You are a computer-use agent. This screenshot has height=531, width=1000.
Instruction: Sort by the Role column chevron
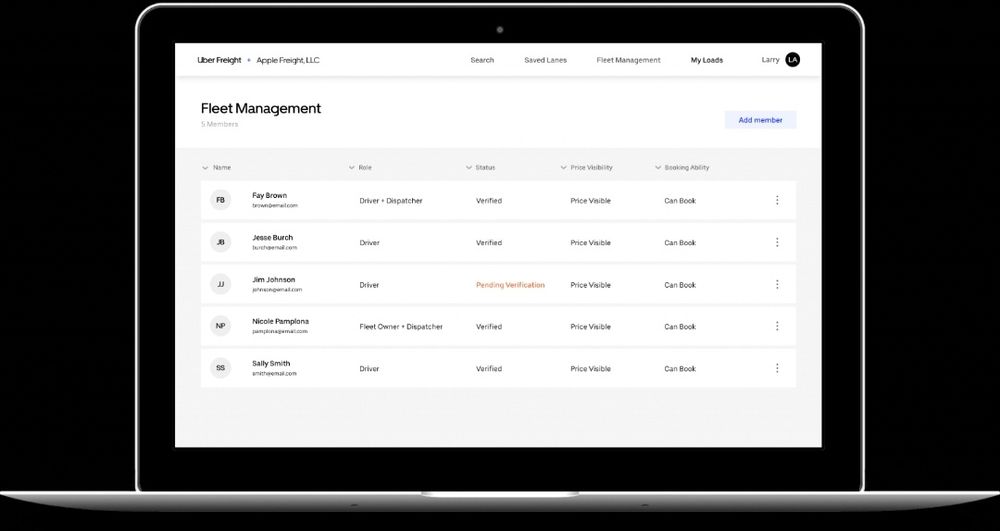(351, 168)
